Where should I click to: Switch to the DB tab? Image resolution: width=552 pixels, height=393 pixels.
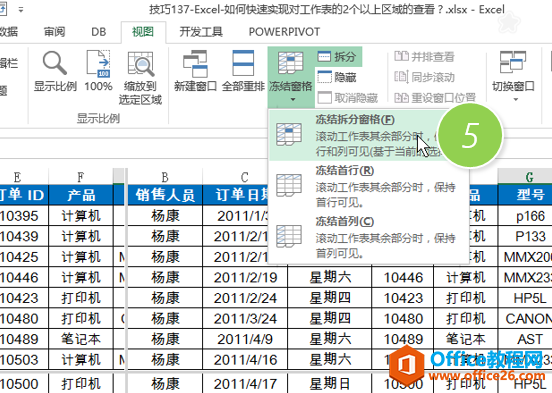(99, 32)
